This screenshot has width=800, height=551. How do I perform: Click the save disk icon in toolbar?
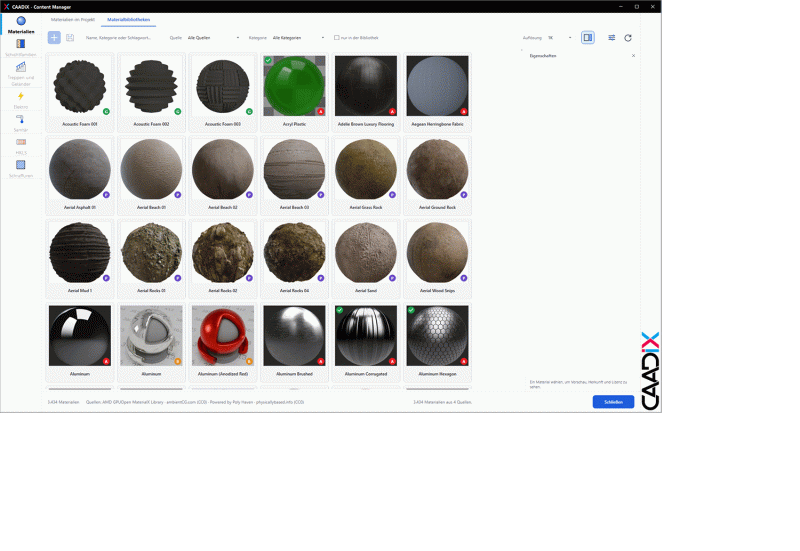click(x=70, y=37)
